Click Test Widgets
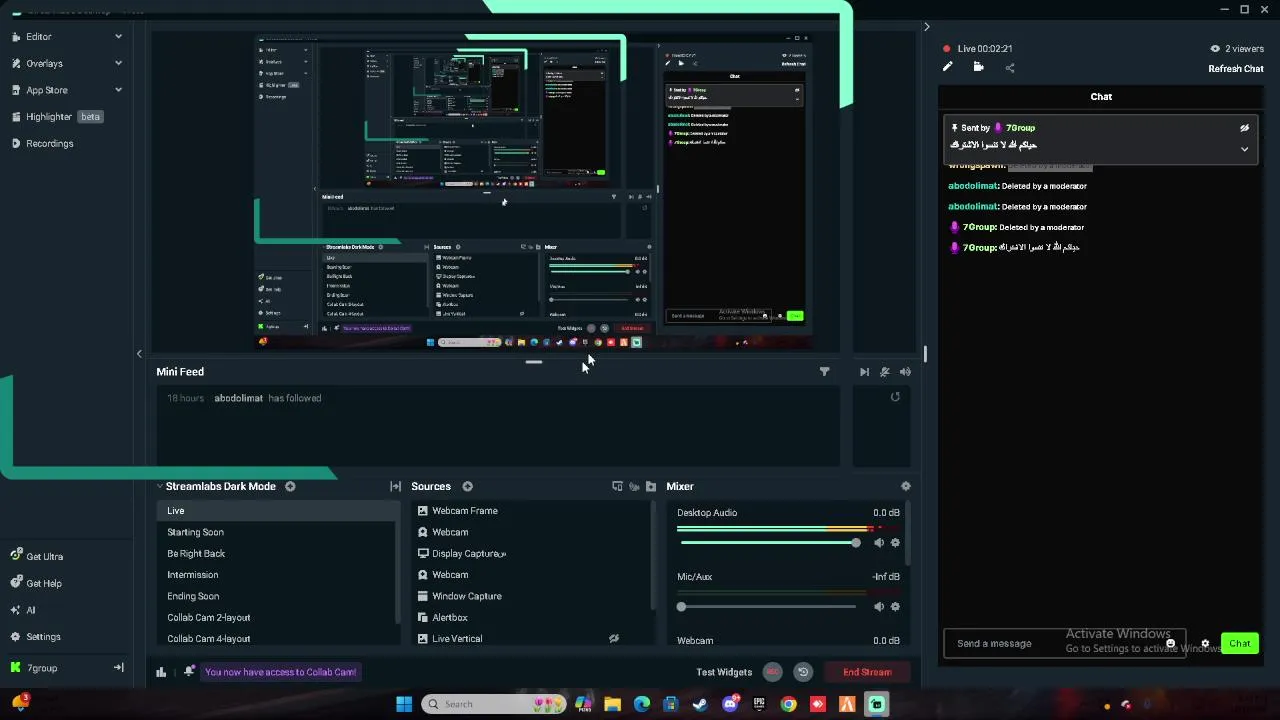Image resolution: width=1280 pixels, height=720 pixels. coord(724,672)
